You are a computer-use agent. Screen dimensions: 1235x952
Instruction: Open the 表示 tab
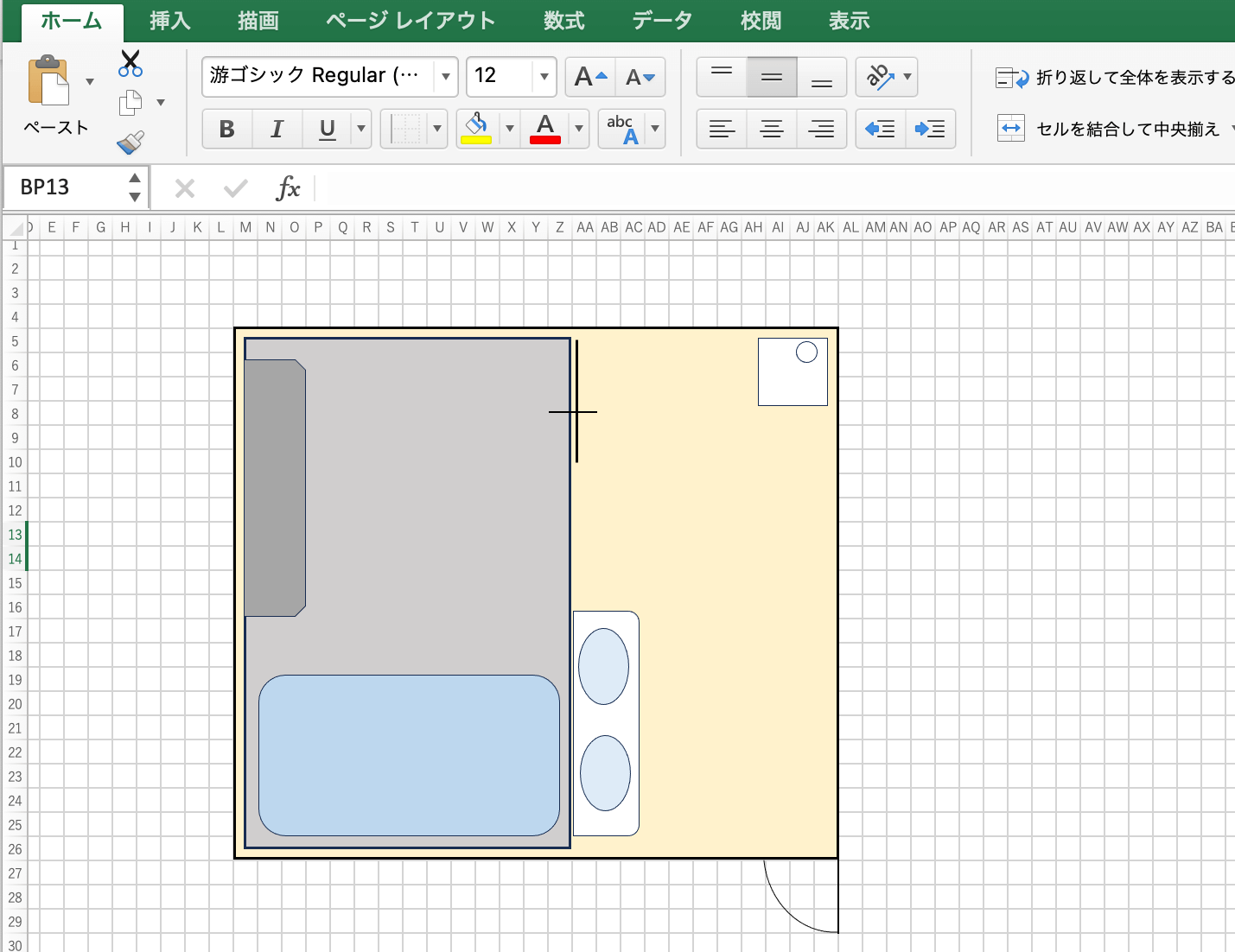coord(850,21)
